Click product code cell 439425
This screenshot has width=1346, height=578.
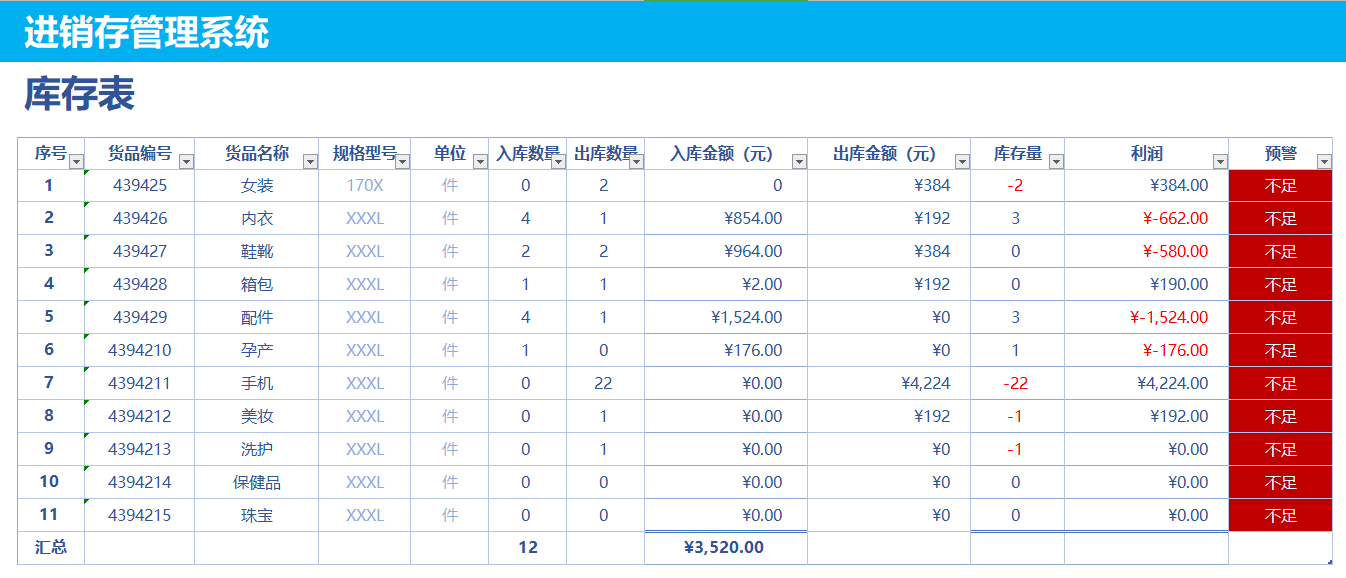click(x=140, y=186)
